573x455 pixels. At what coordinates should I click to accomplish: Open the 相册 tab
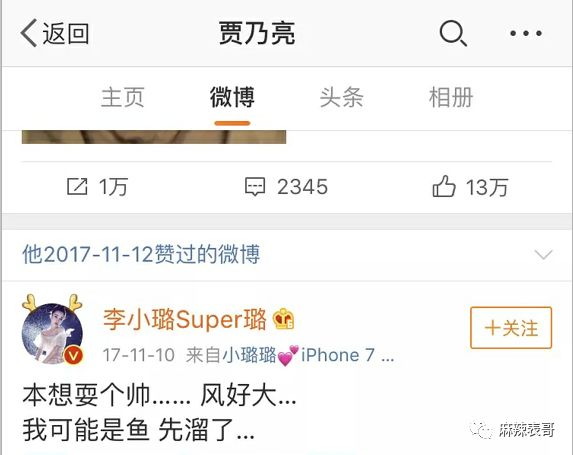point(451,98)
